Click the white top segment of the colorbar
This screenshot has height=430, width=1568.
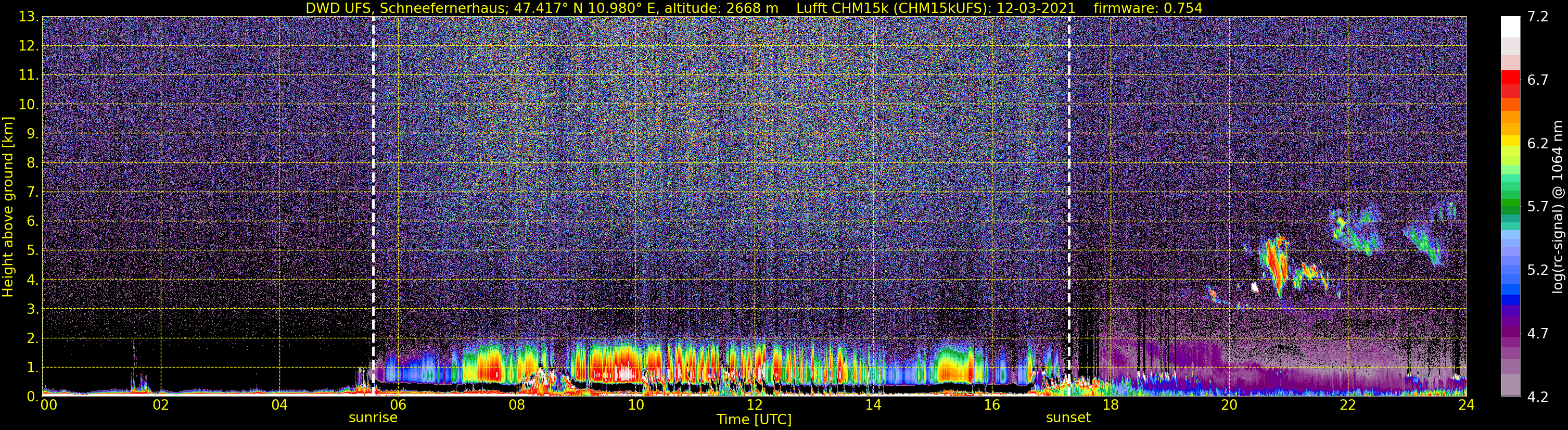click(1510, 27)
